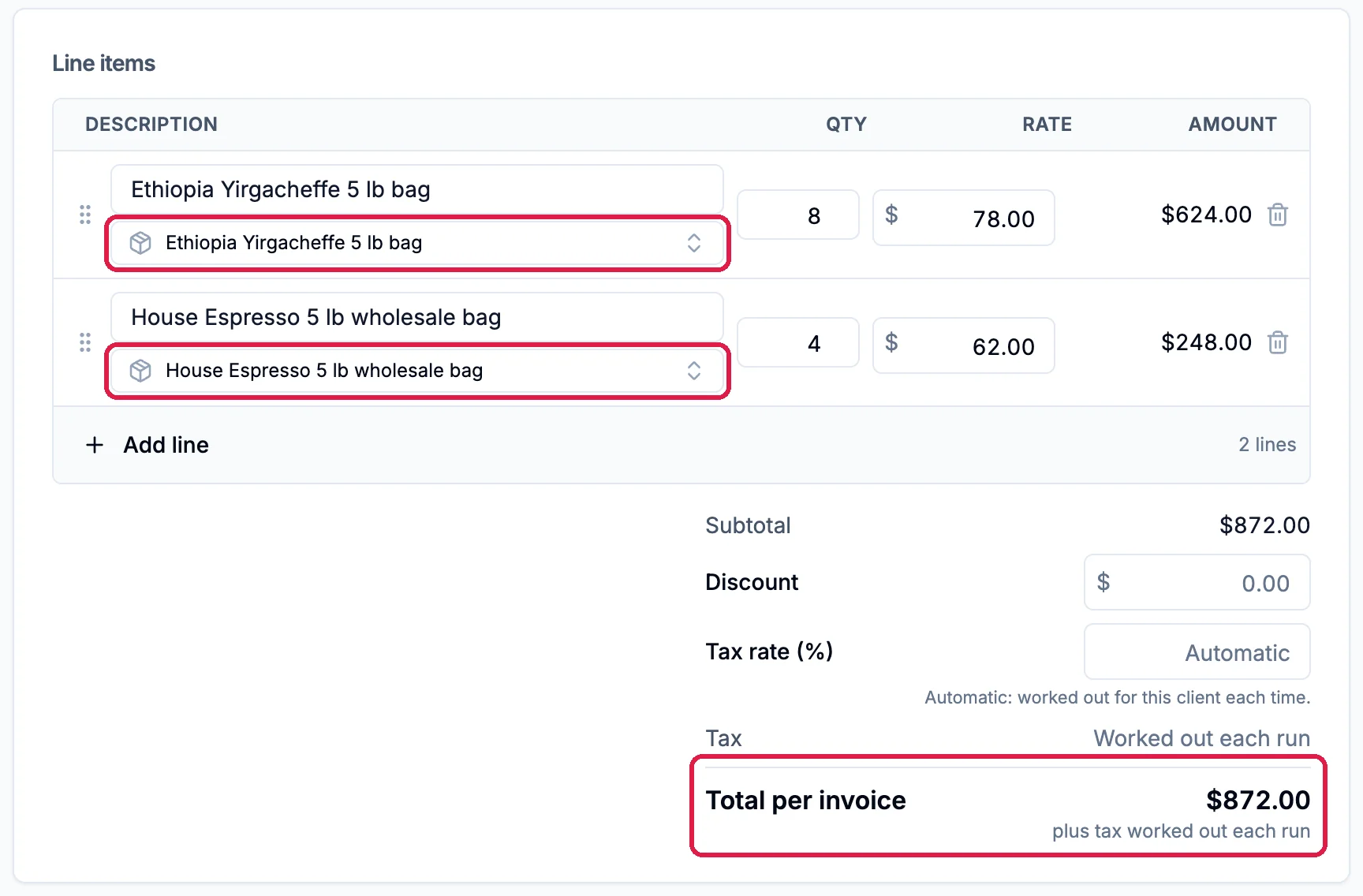Click the Total per invoice $872.00 value
The width and height of the screenshot is (1363, 896).
click(1258, 800)
